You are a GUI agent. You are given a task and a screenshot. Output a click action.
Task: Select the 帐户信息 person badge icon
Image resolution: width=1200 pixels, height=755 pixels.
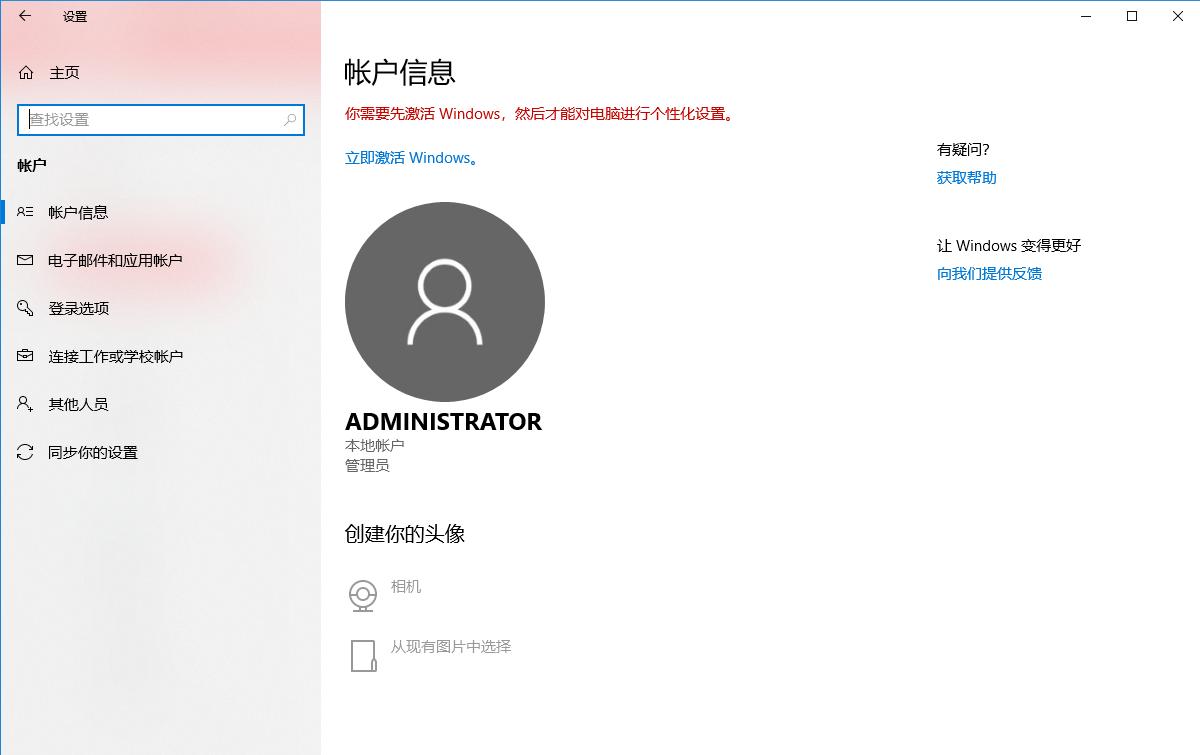coord(25,211)
